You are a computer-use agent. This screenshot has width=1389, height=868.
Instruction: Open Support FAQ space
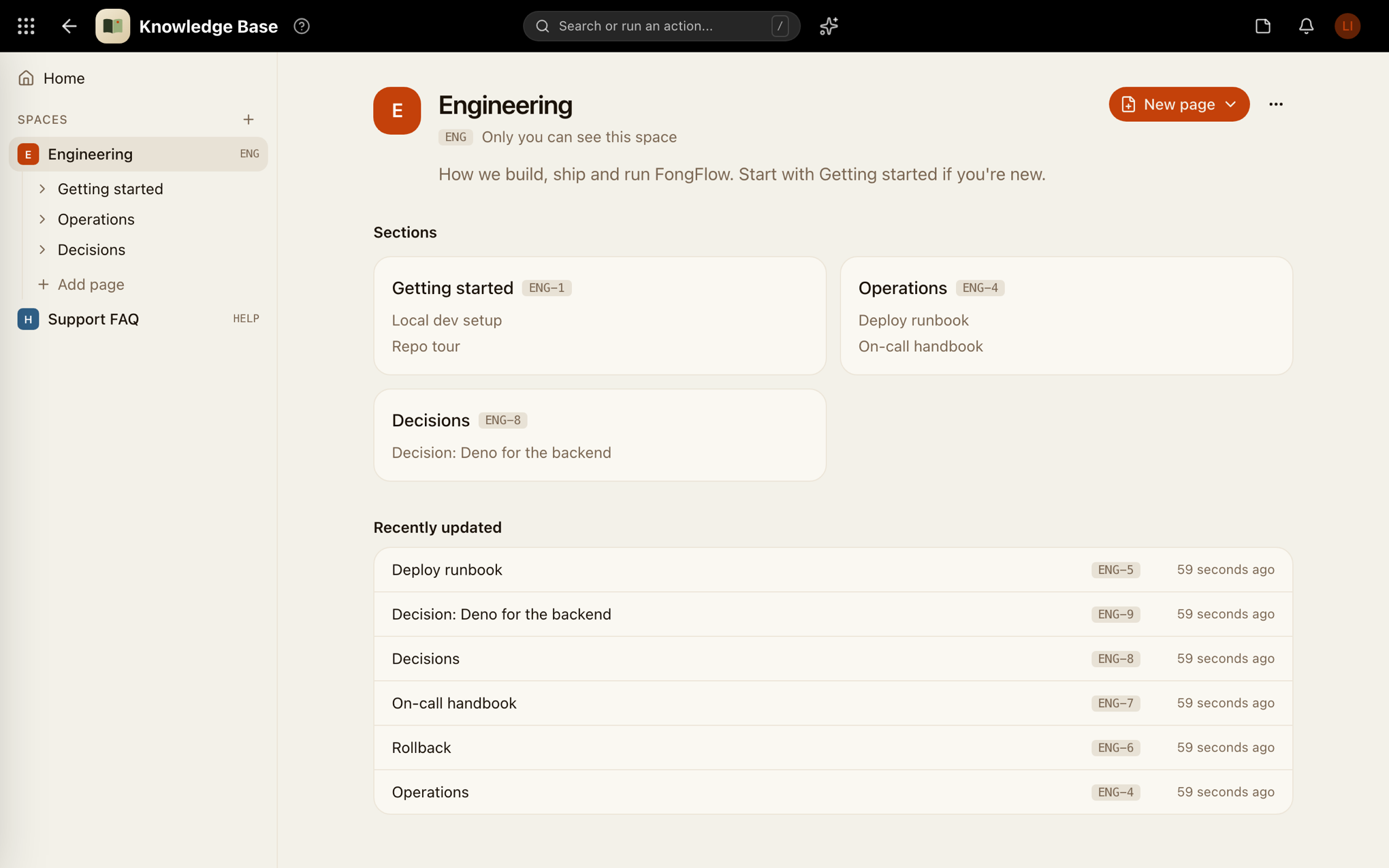[138, 319]
